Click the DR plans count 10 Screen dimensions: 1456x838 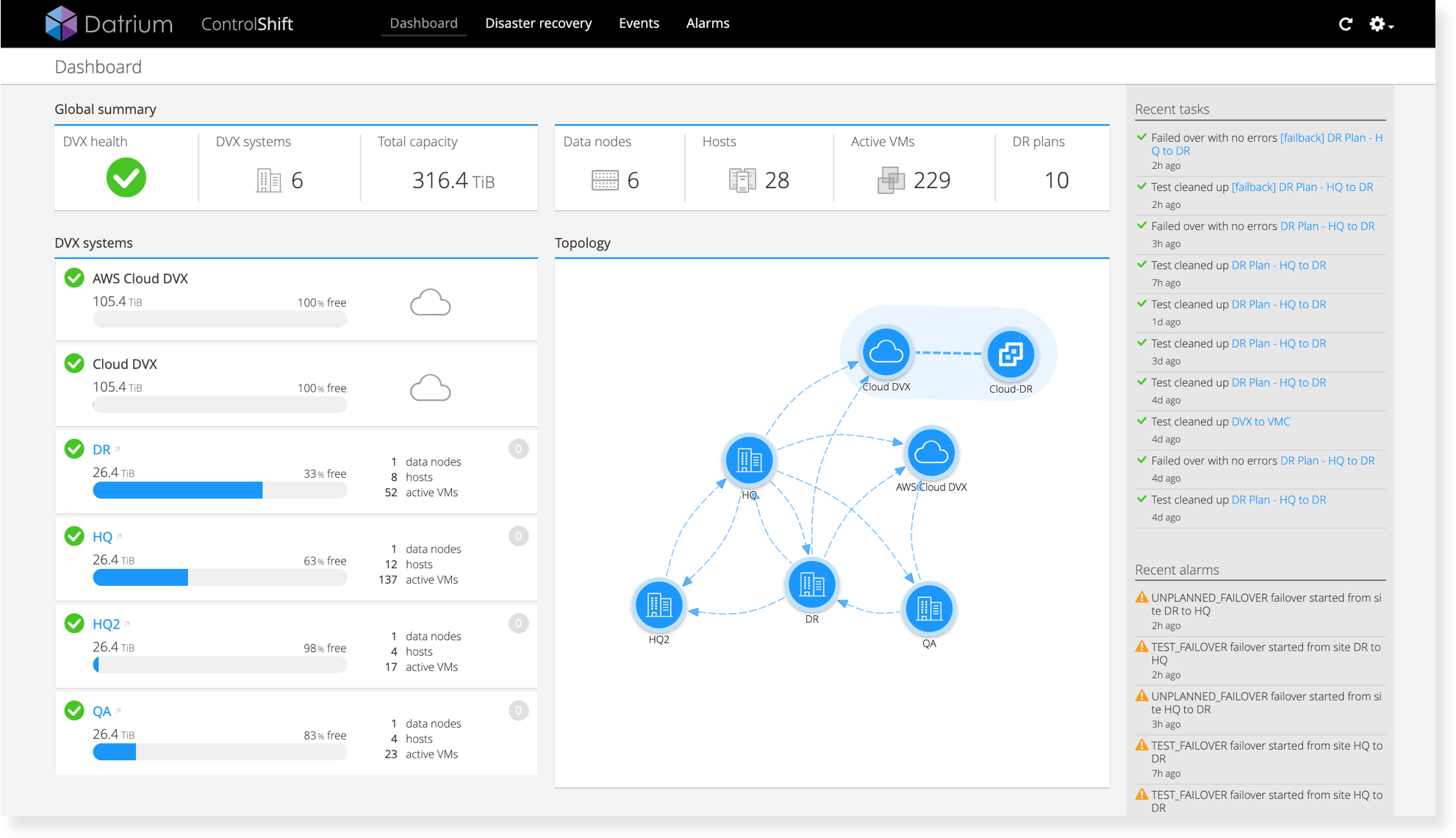(1056, 180)
